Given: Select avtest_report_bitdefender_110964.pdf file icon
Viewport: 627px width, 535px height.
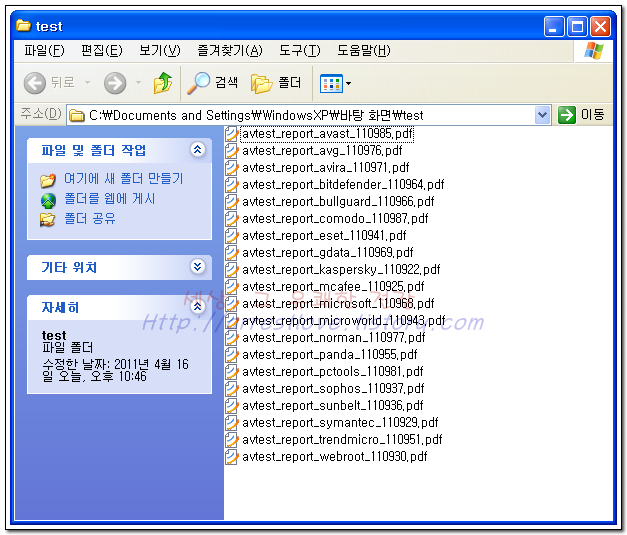Looking at the screenshot, I should 231,185.
